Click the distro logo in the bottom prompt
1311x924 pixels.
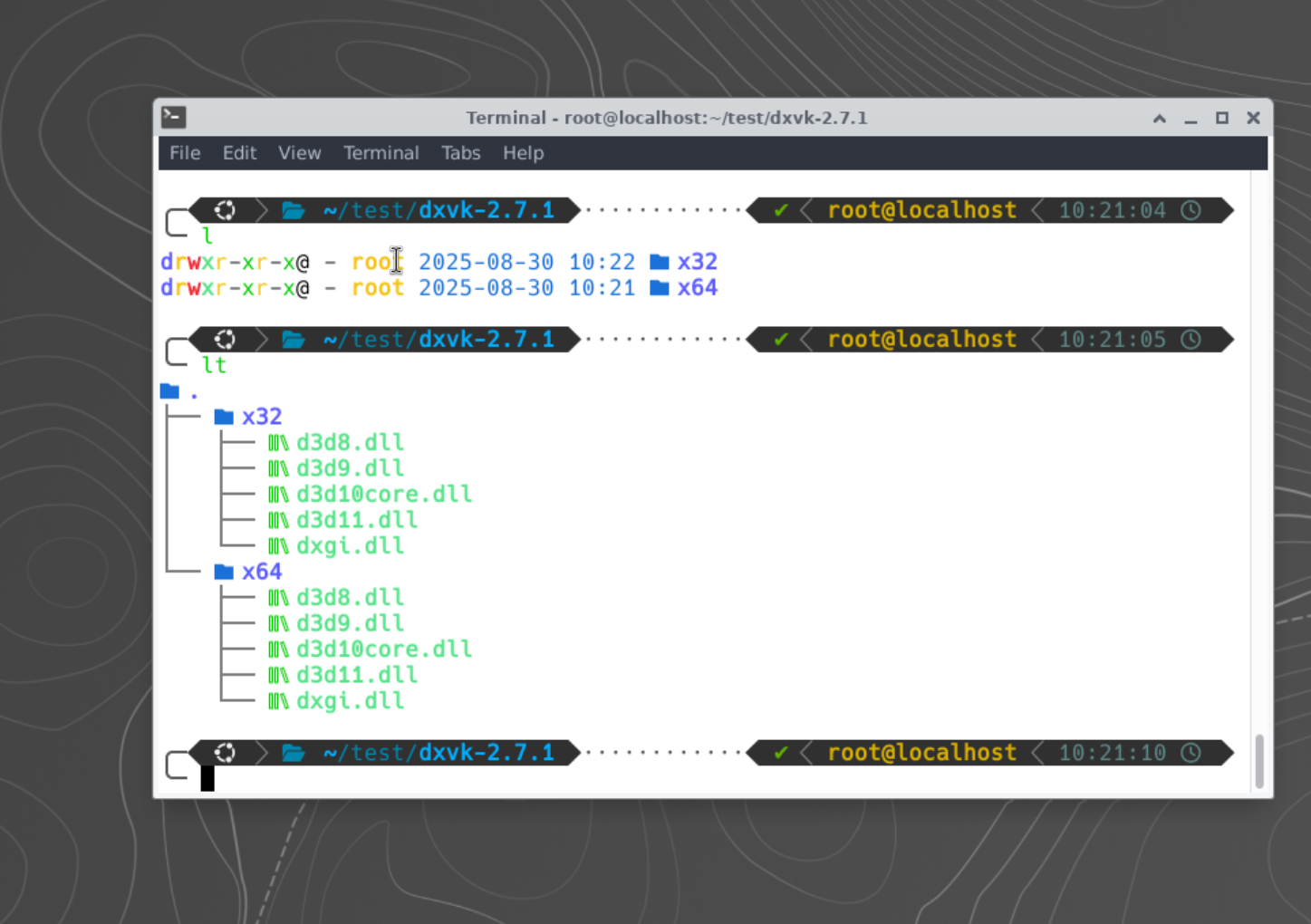pos(225,753)
